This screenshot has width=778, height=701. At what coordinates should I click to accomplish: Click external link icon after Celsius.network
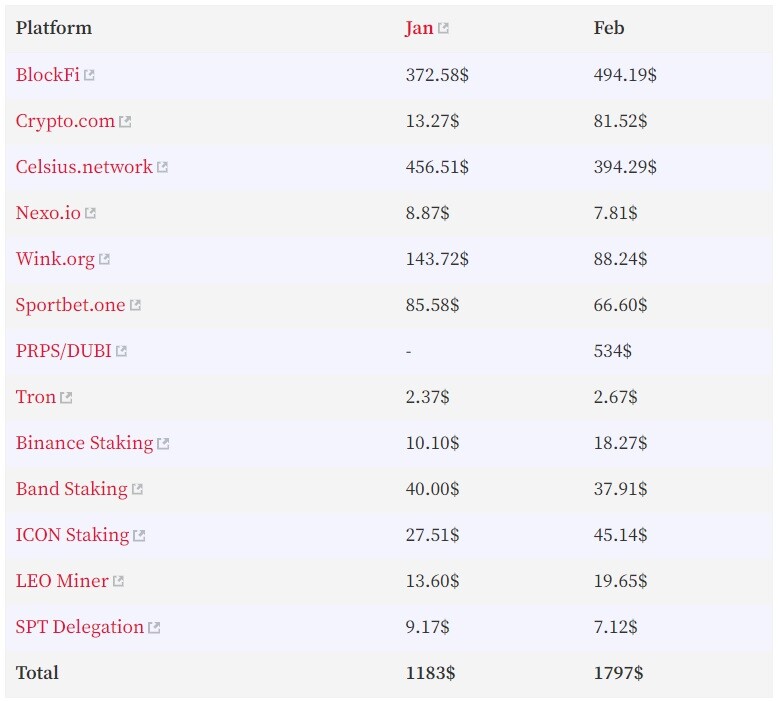pos(163,168)
